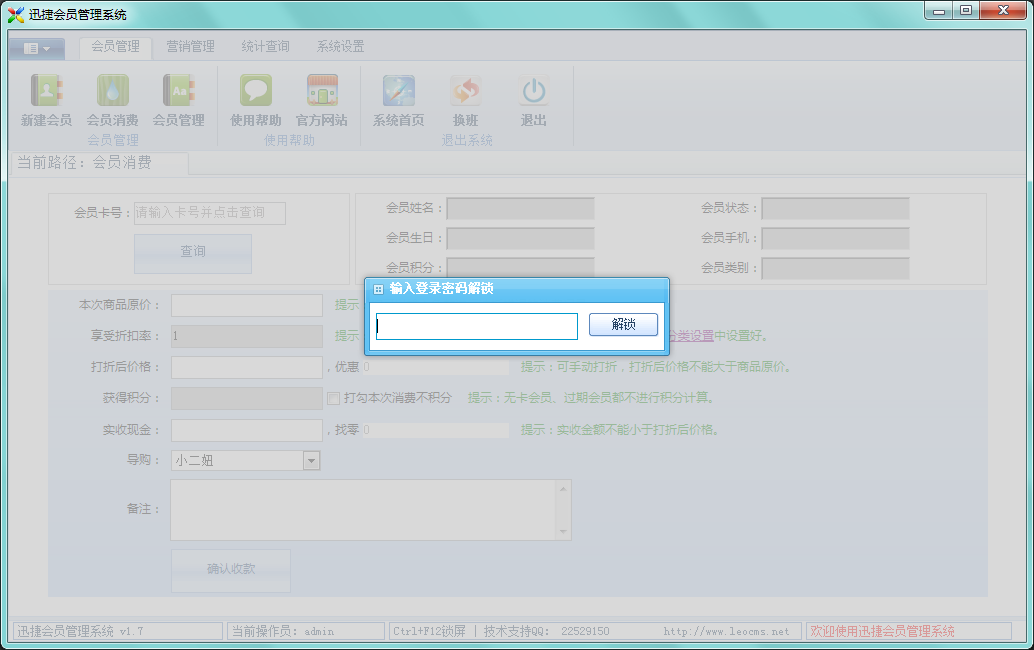Click the 会员类别 field

[836, 268]
